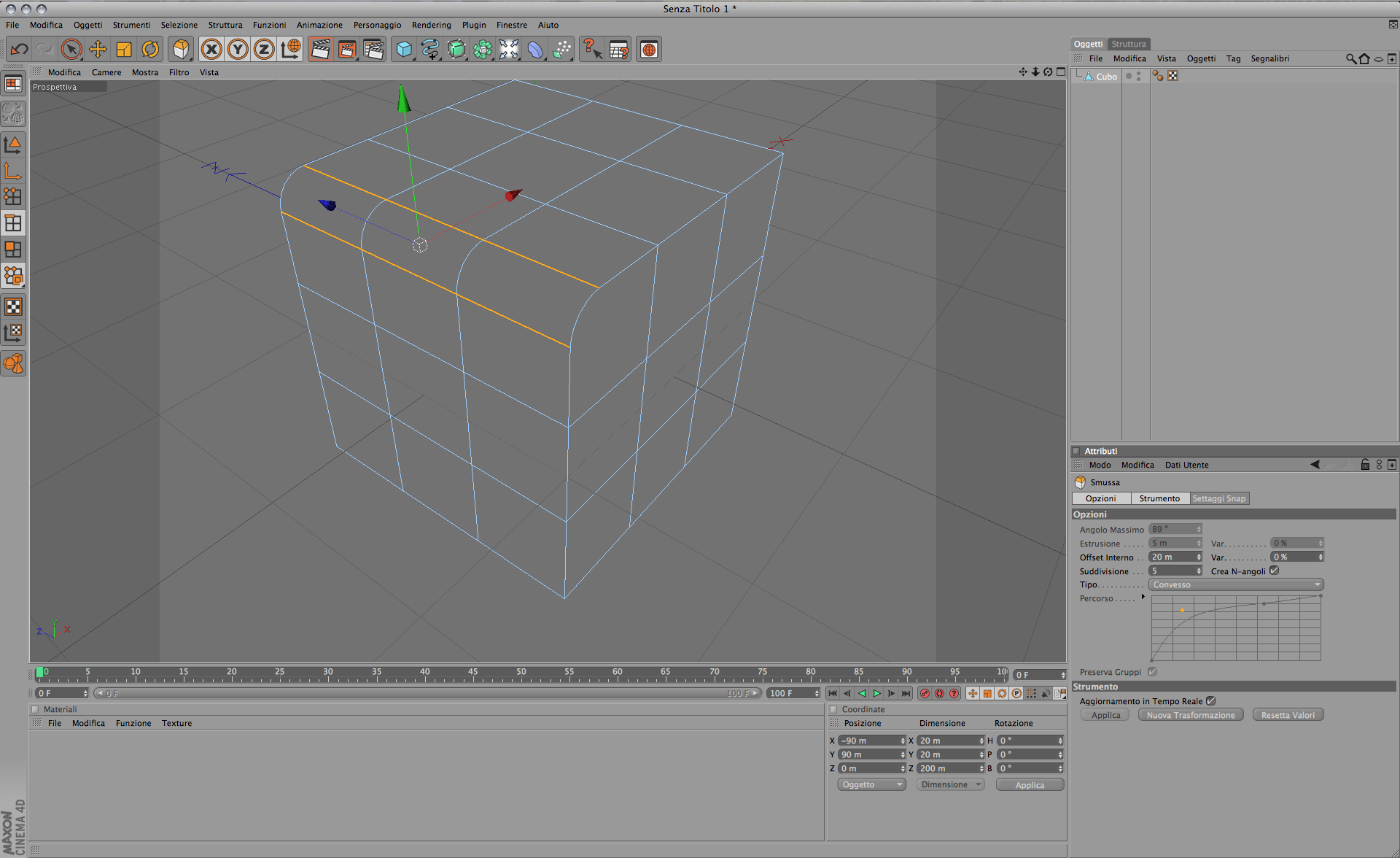Open the Tipo Convesso dropdown
Viewport: 1400px width, 858px height.
[x=1236, y=584]
